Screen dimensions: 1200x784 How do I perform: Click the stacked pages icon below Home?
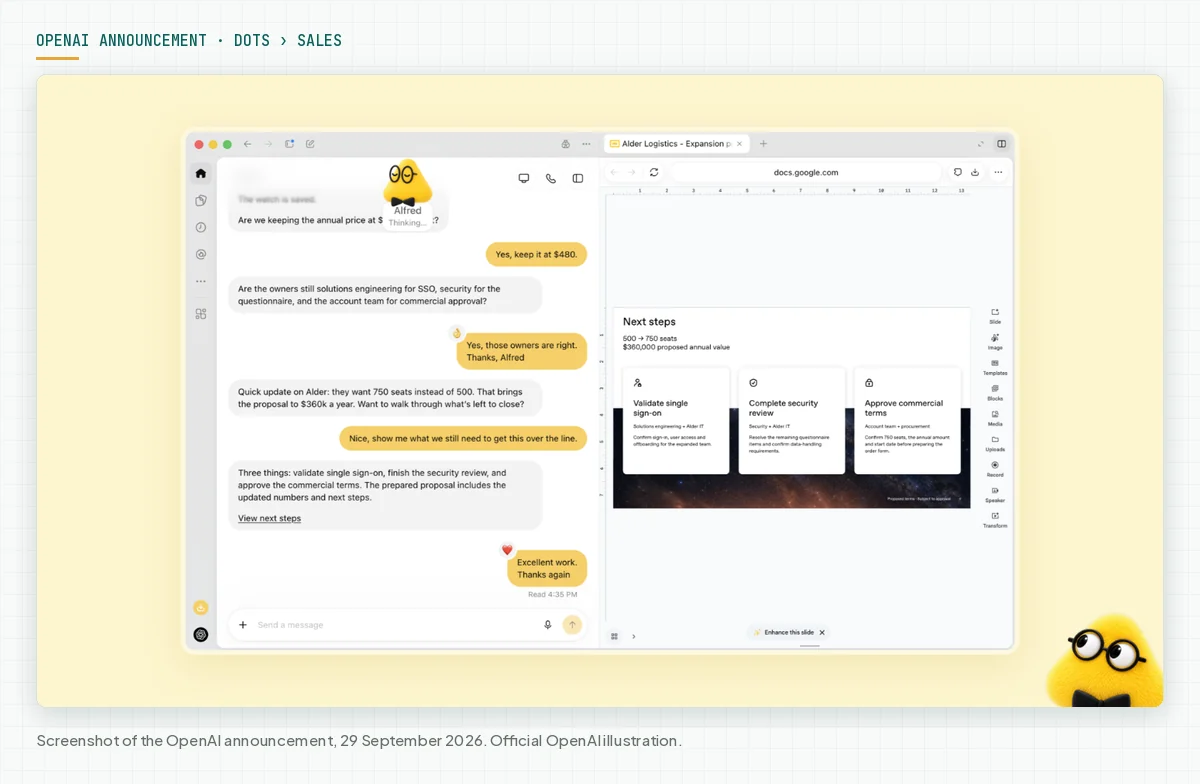click(201, 200)
